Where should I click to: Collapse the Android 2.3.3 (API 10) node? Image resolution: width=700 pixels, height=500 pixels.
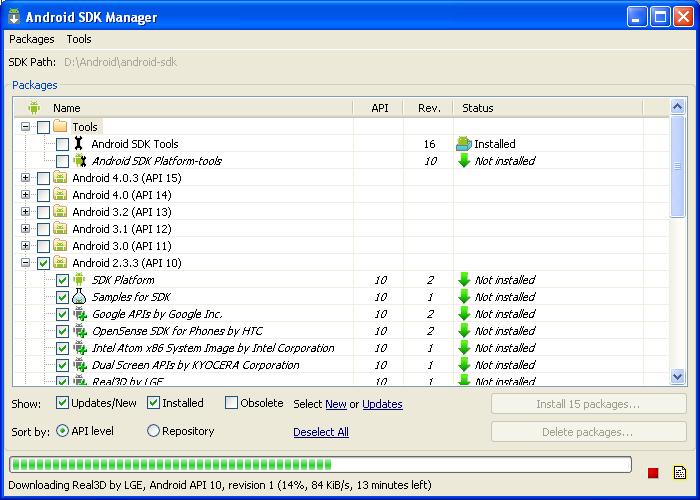point(25,262)
